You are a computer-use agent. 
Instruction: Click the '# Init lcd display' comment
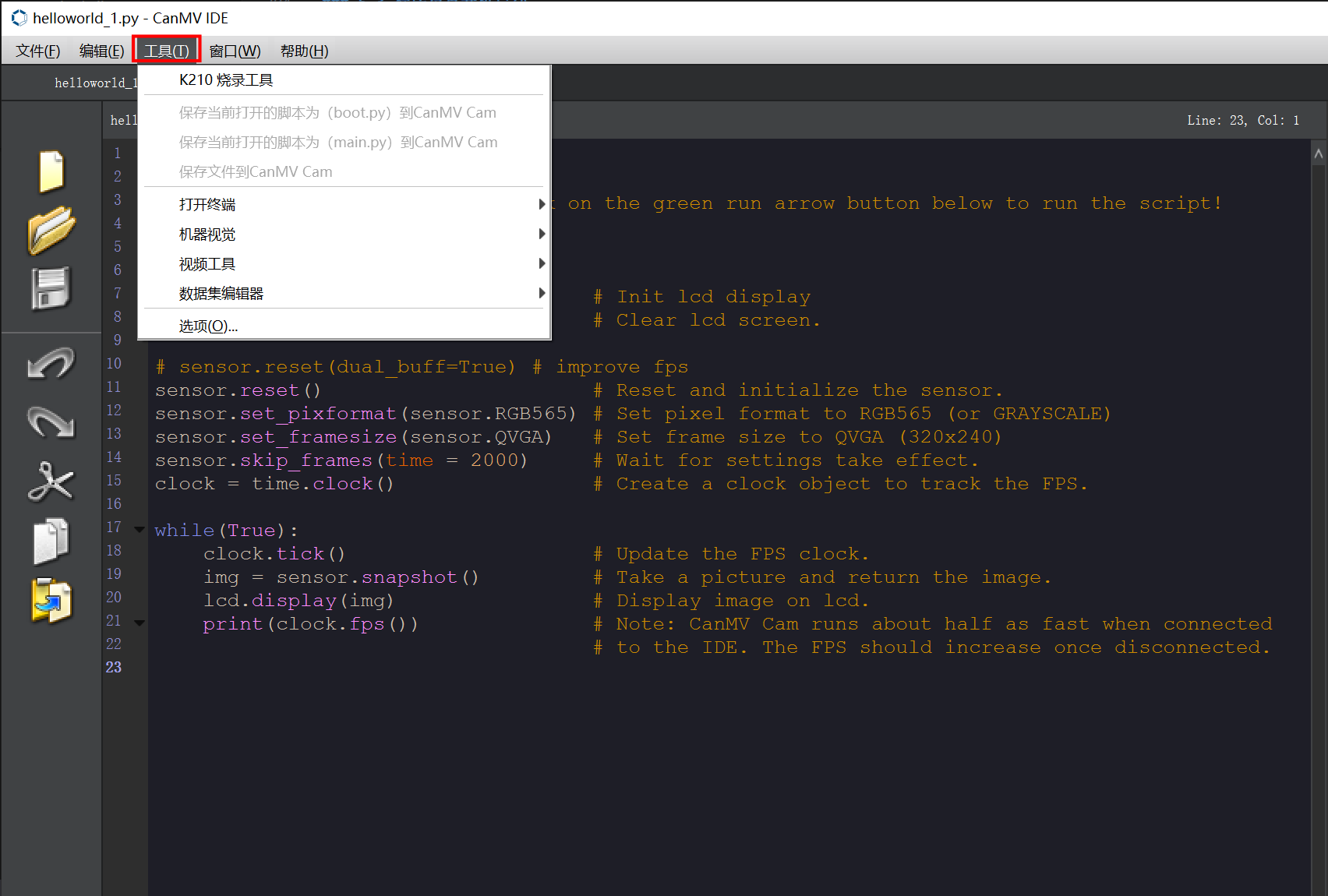701,296
